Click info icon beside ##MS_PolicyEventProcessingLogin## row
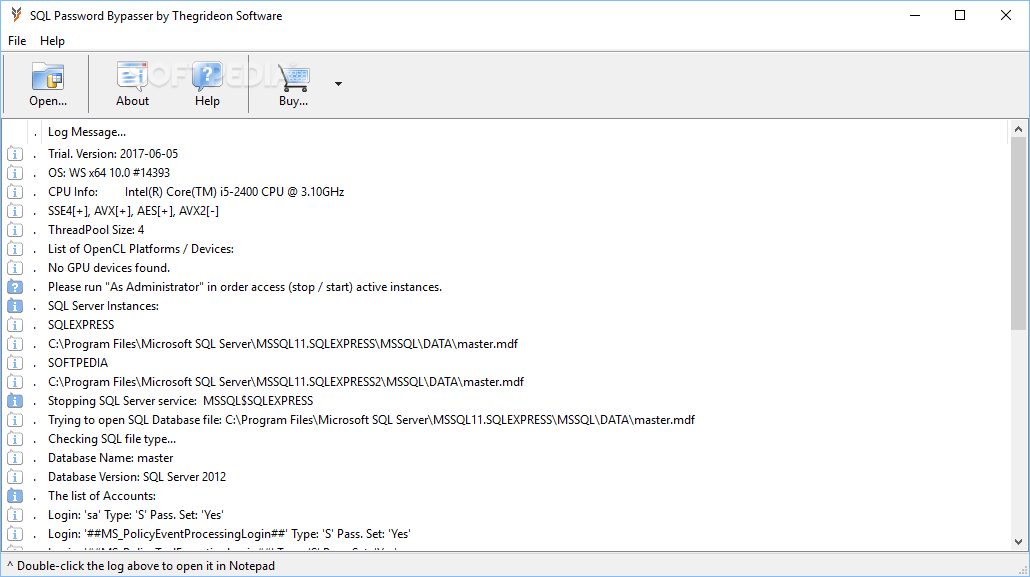The height and width of the screenshot is (577, 1030). [x=14, y=535]
